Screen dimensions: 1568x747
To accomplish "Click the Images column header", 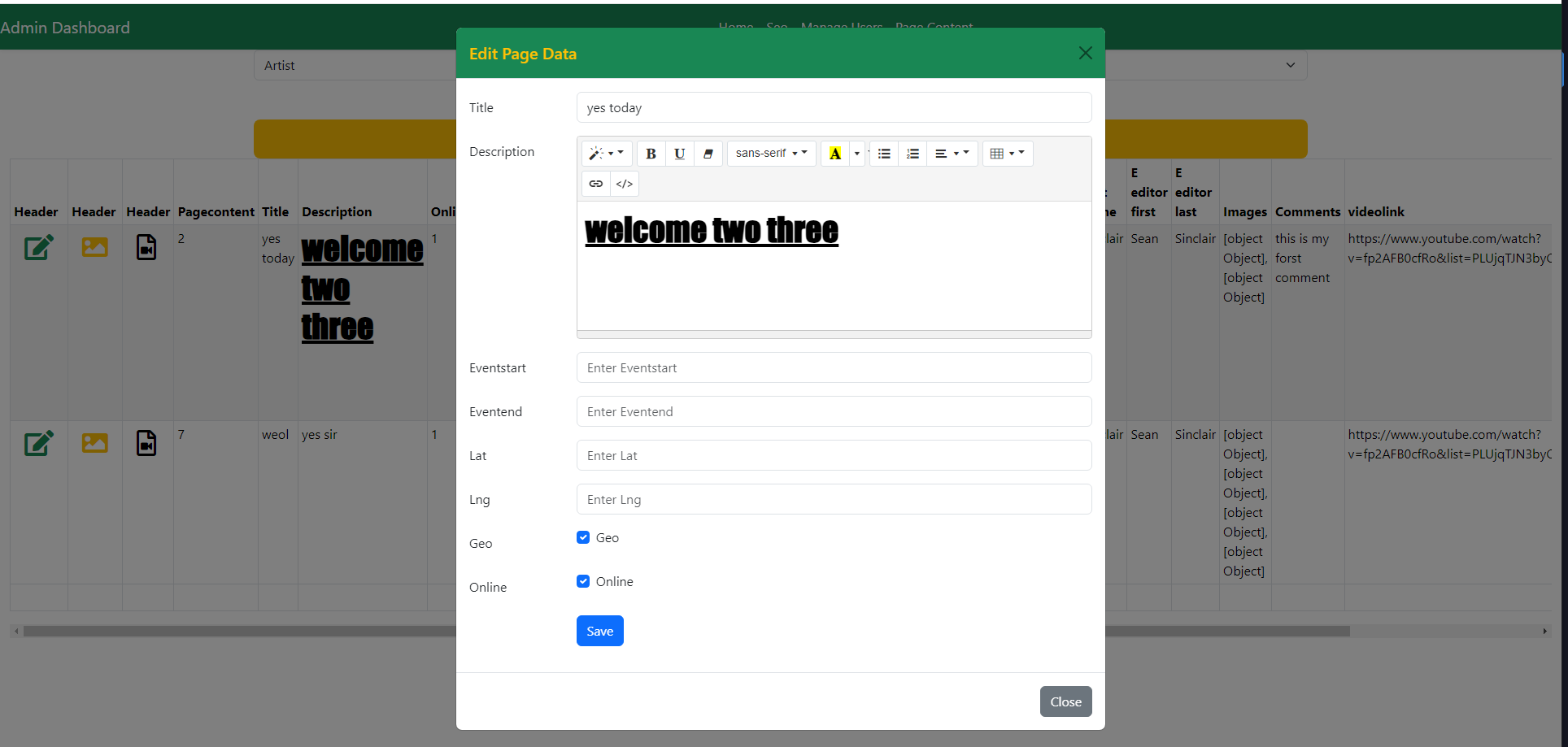I will [1245, 211].
